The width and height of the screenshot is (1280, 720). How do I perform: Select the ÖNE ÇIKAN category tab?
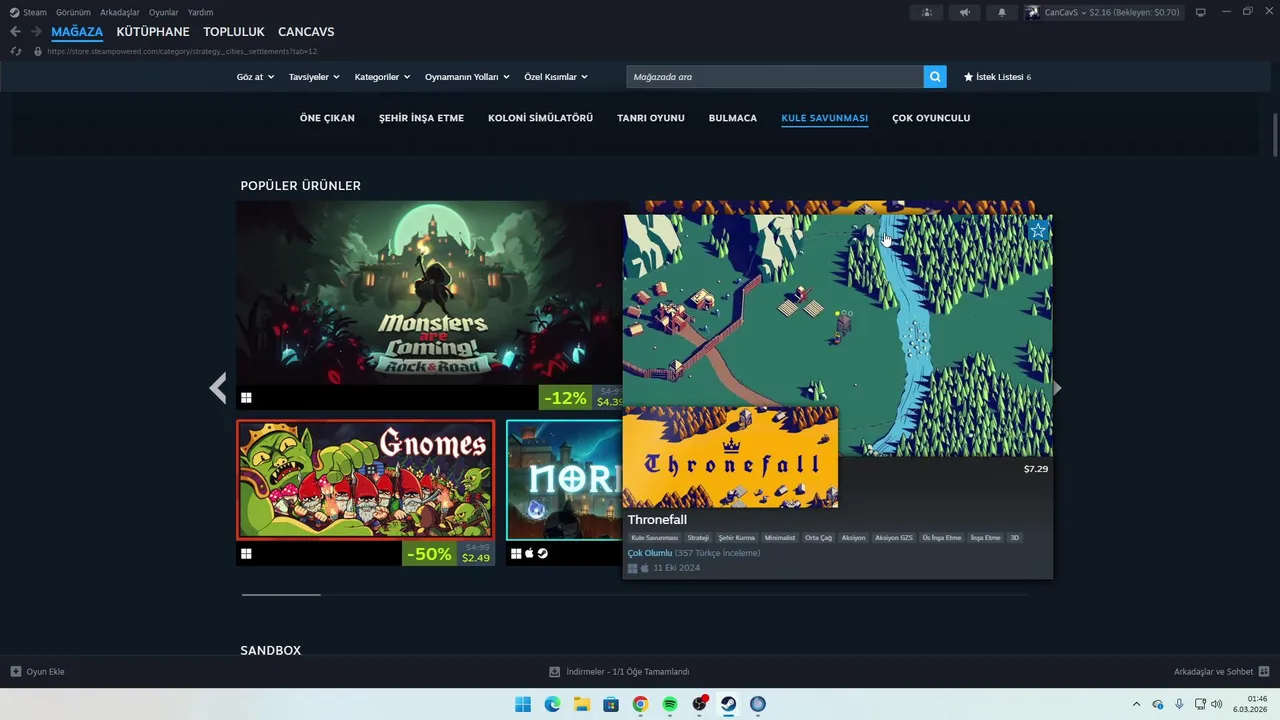327,118
